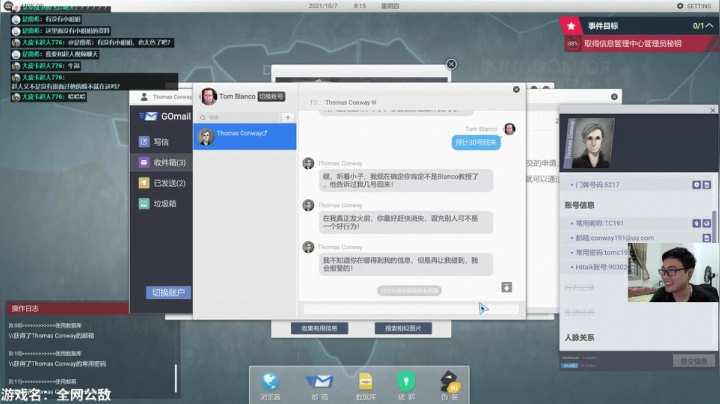Click the log entry 获得了Thomas Conway的邮箱
Image resolution: width=720 pixels, height=404 pixels.
[51, 336]
